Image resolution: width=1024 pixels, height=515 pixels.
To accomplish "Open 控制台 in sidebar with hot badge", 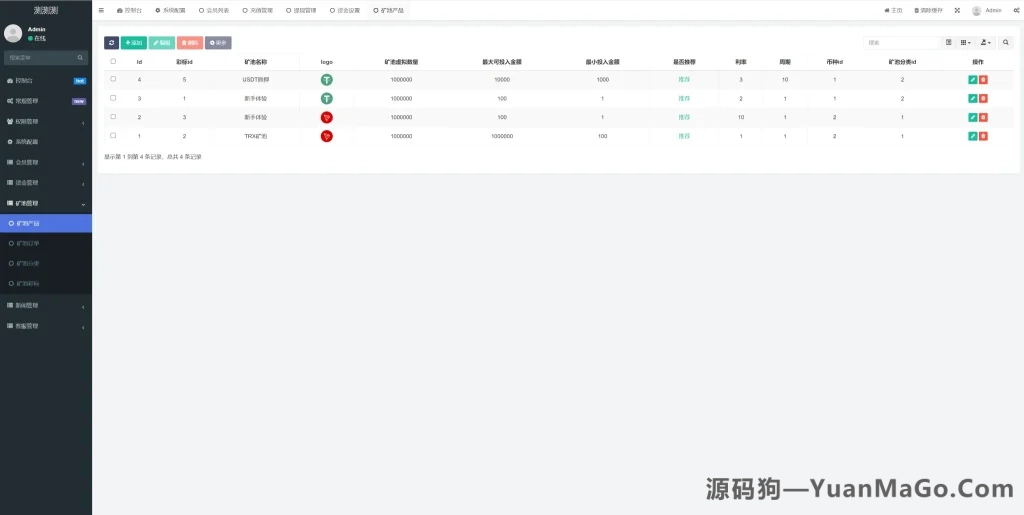I will click(46, 81).
